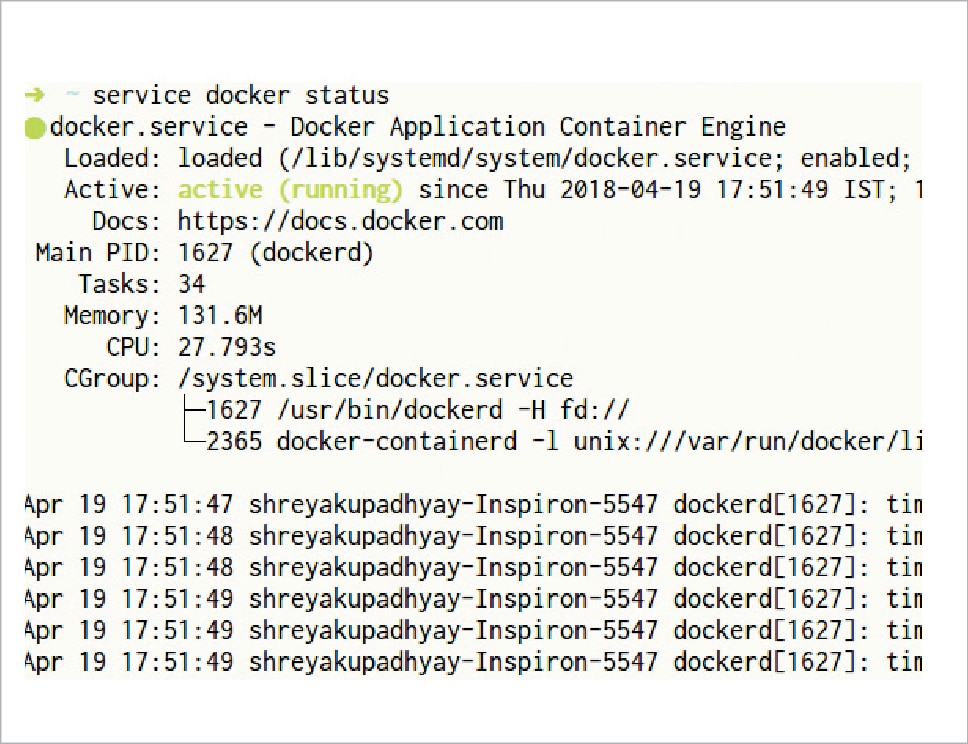Click the log line timestamped 17:51:47

coord(472,504)
